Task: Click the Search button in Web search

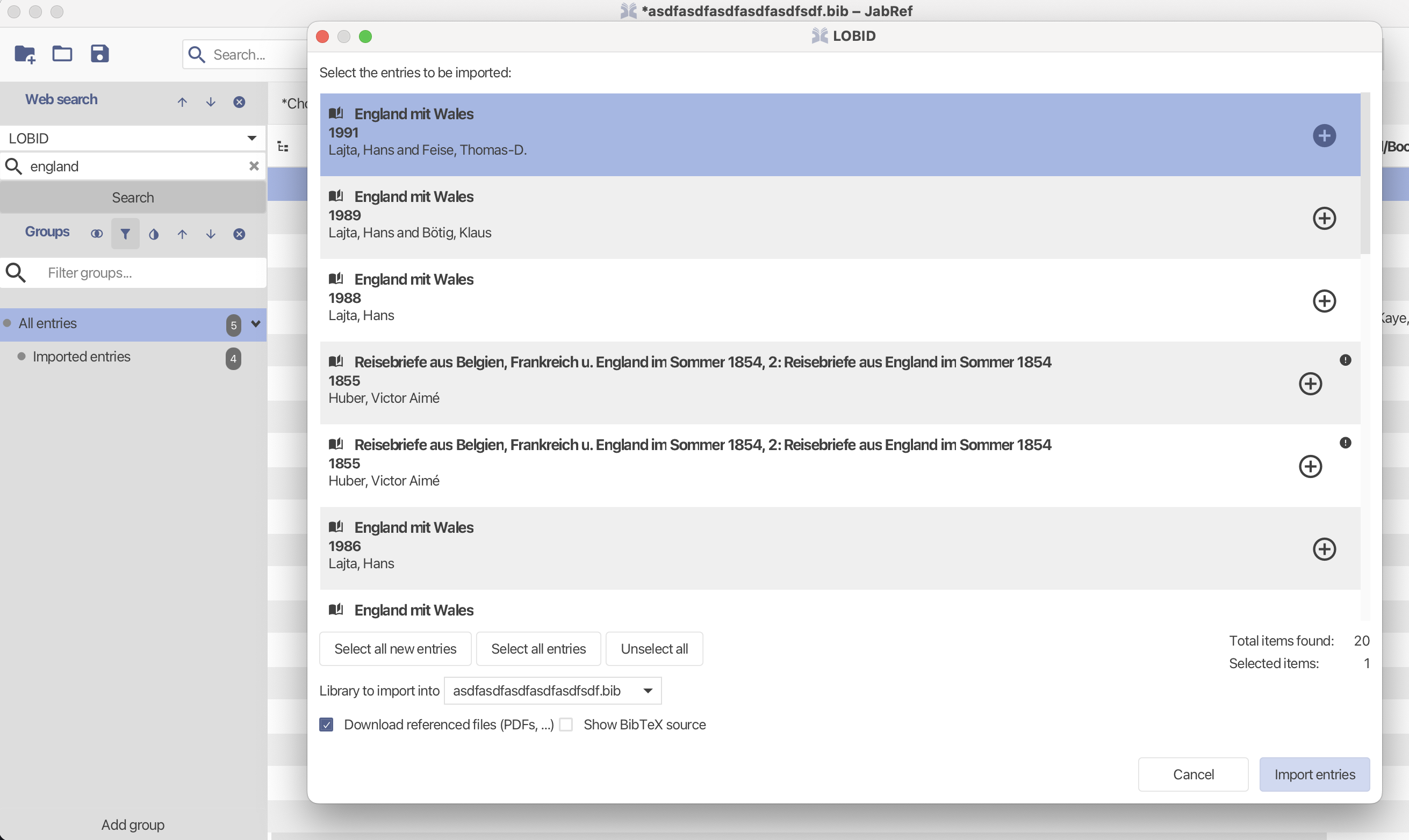Action: 133,198
